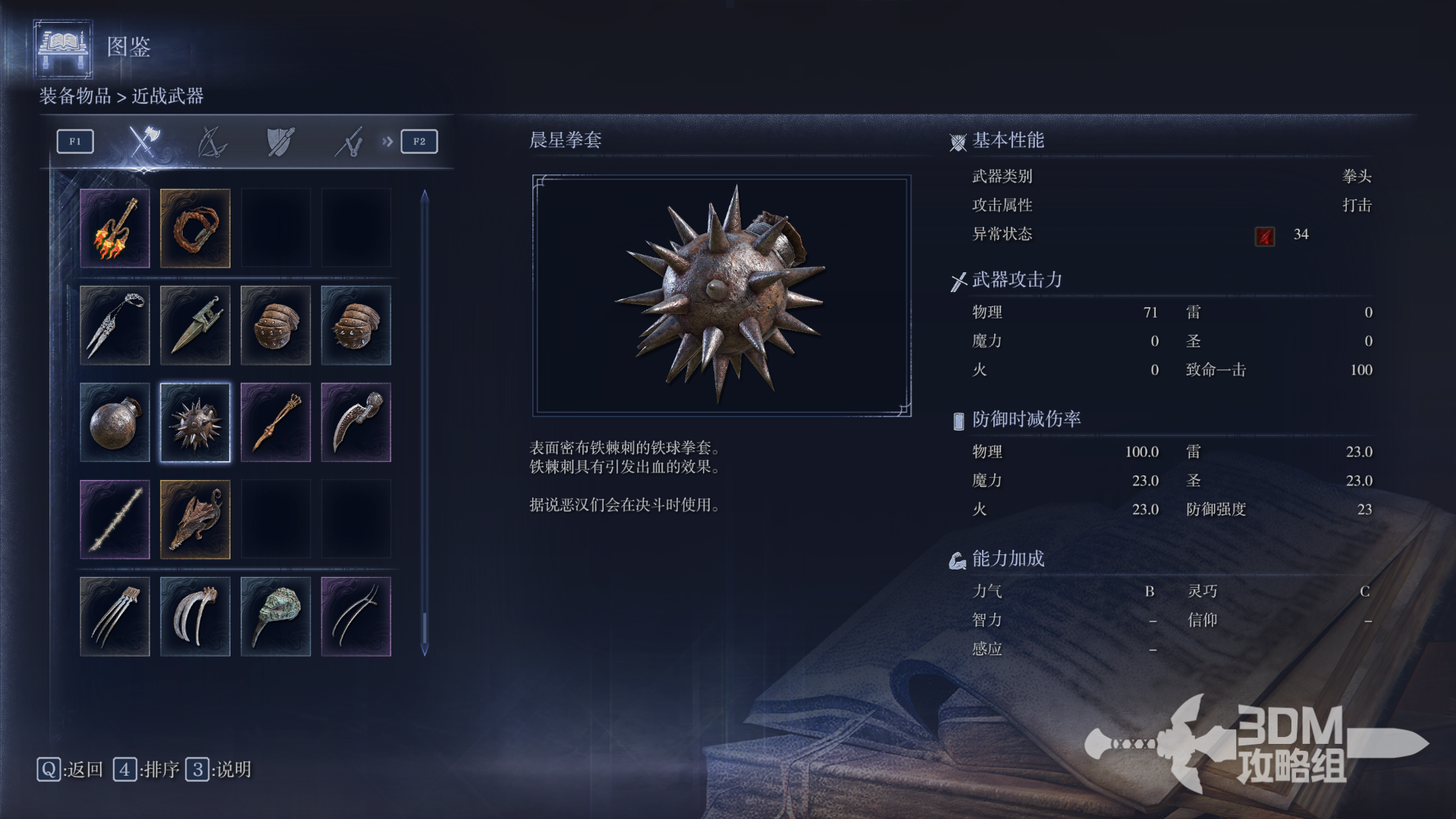The image size is (1456, 819).
Task: Choose the thorned whip weapon icon
Action: [x=115, y=519]
